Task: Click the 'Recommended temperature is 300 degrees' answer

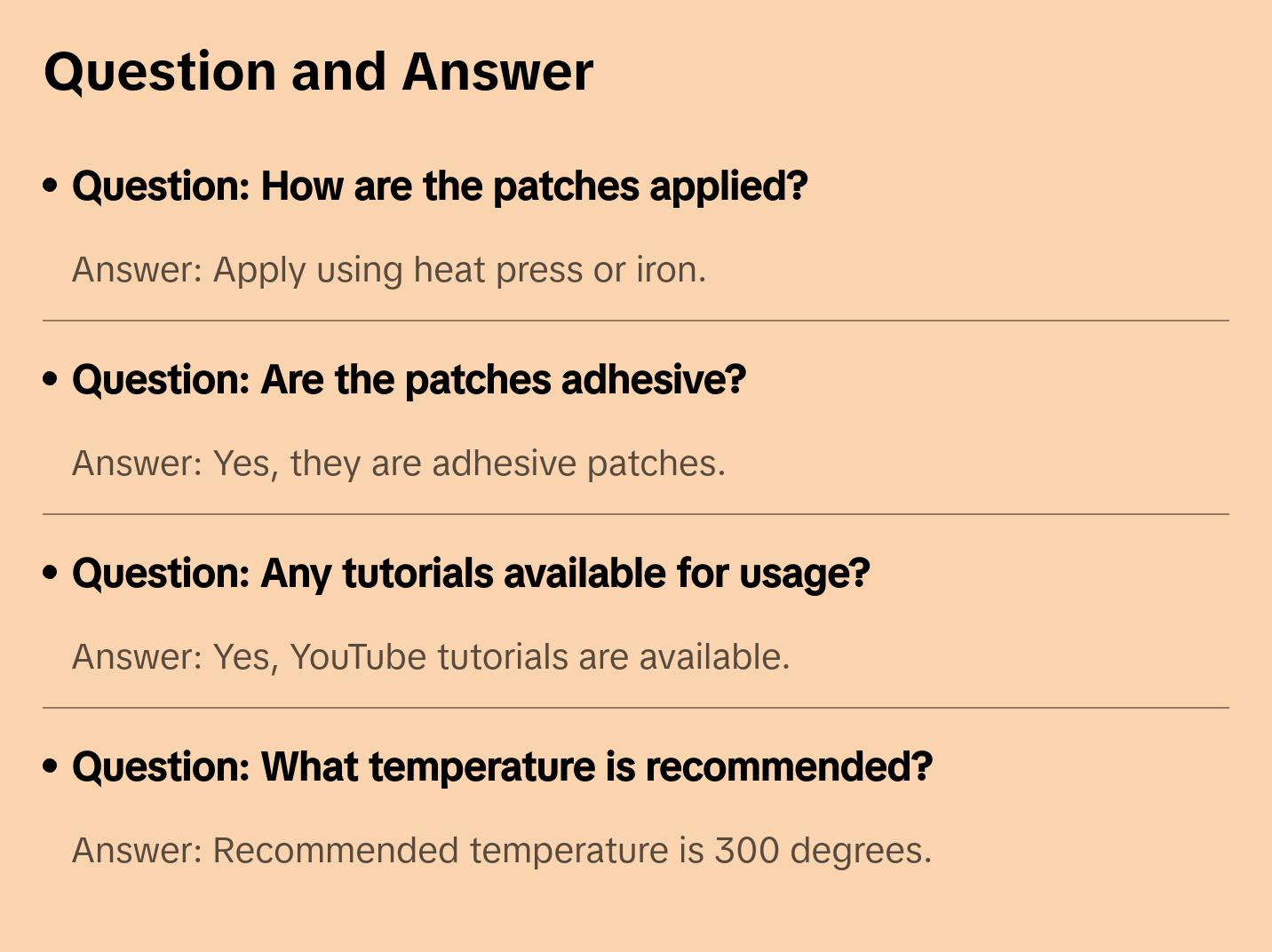Action: pos(502,851)
